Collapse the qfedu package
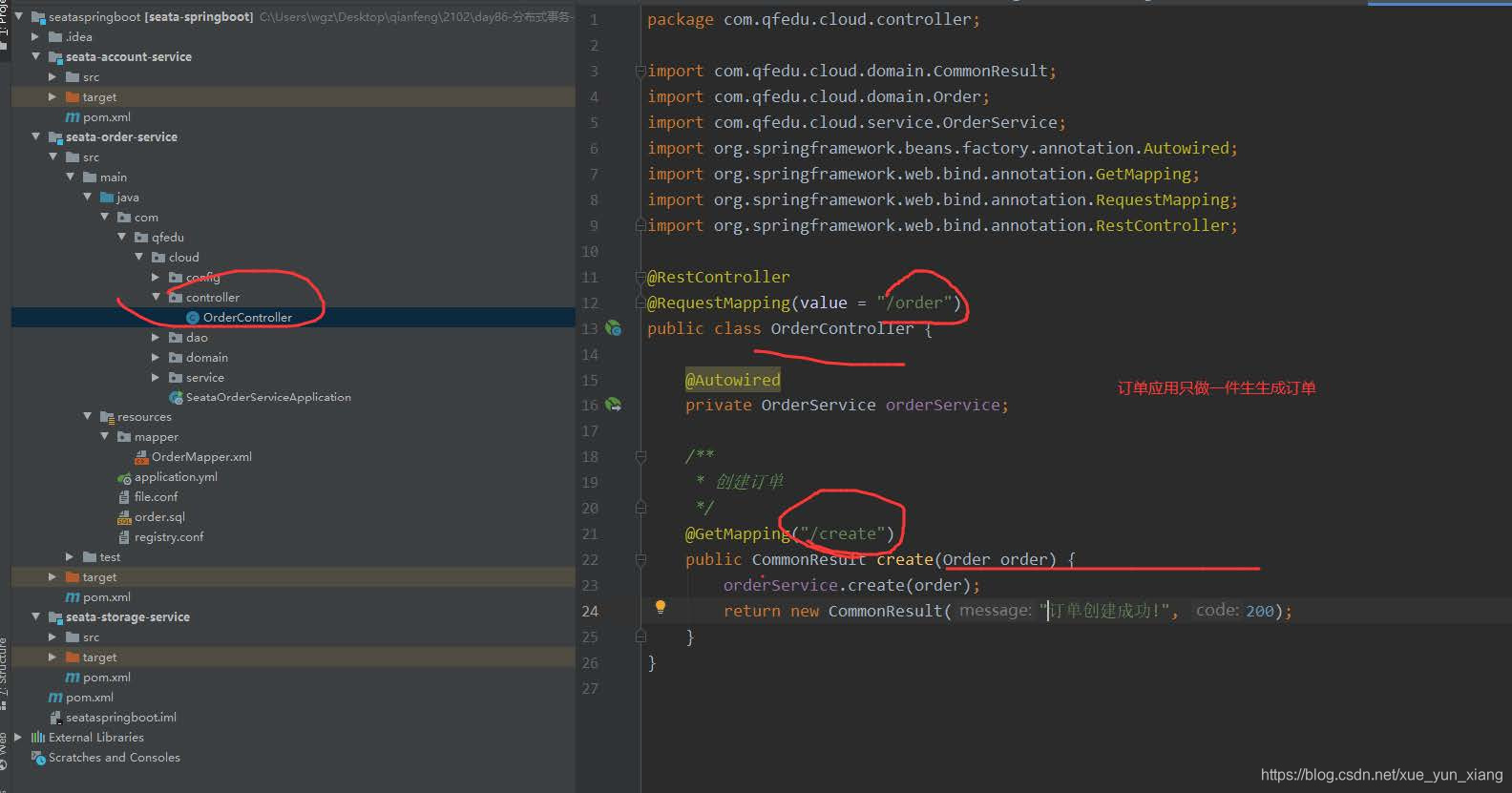Image resolution: width=1512 pixels, height=793 pixels. 121,238
